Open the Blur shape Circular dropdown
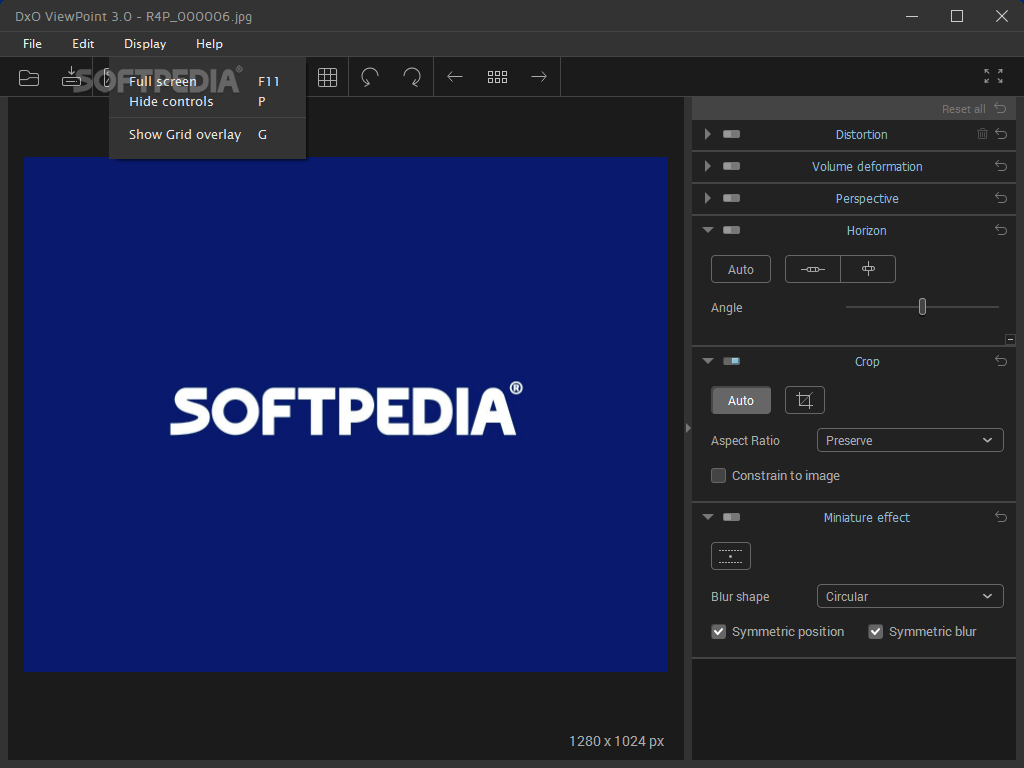This screenshot has width=1024, height=768. [910, 596]
